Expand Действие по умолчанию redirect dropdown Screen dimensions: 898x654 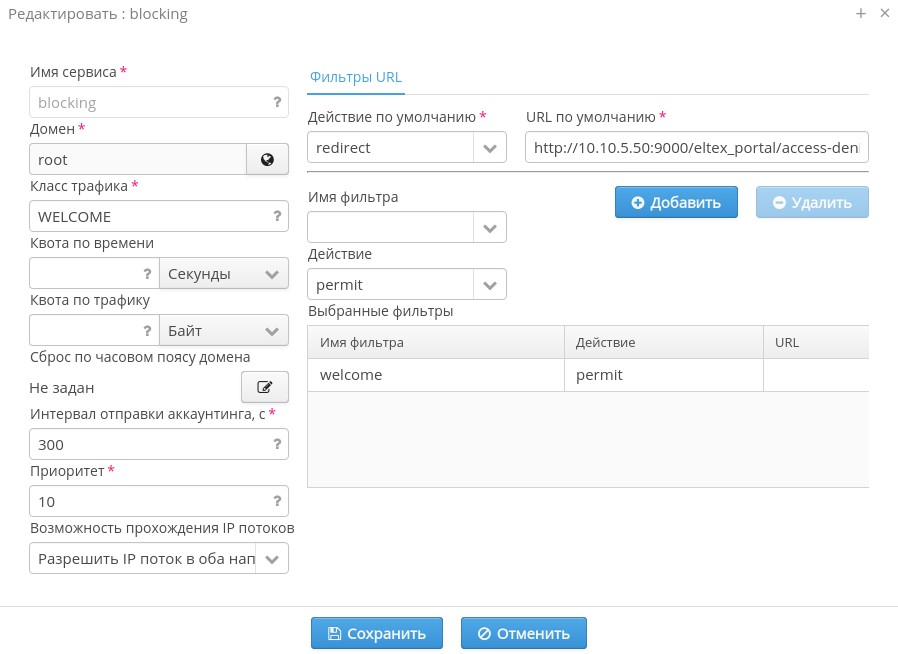(489, 148)
